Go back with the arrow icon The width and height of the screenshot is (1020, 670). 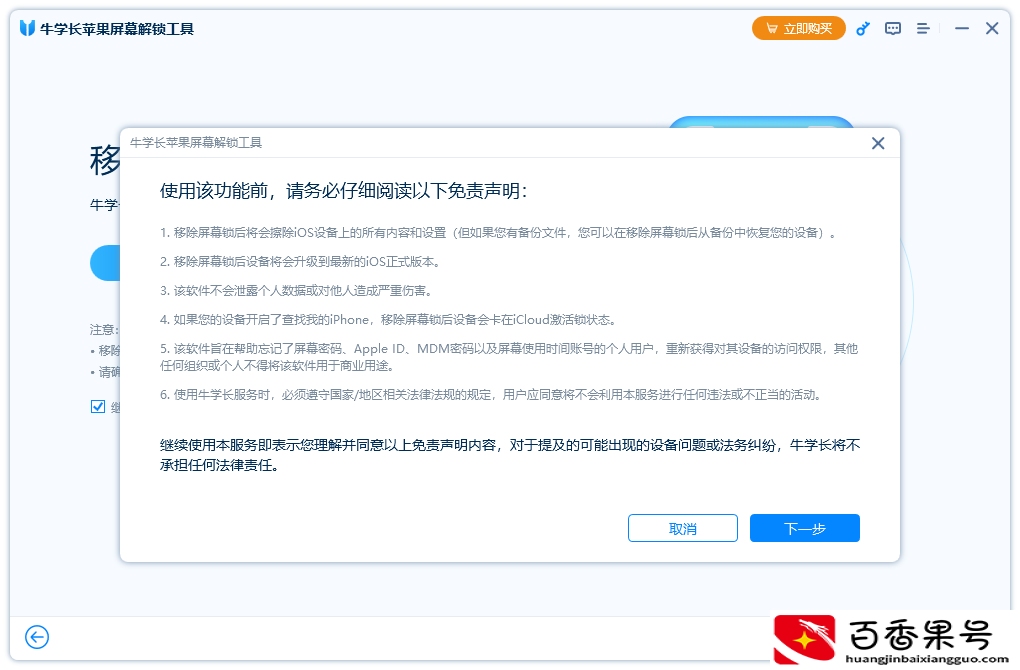[37, 637]
